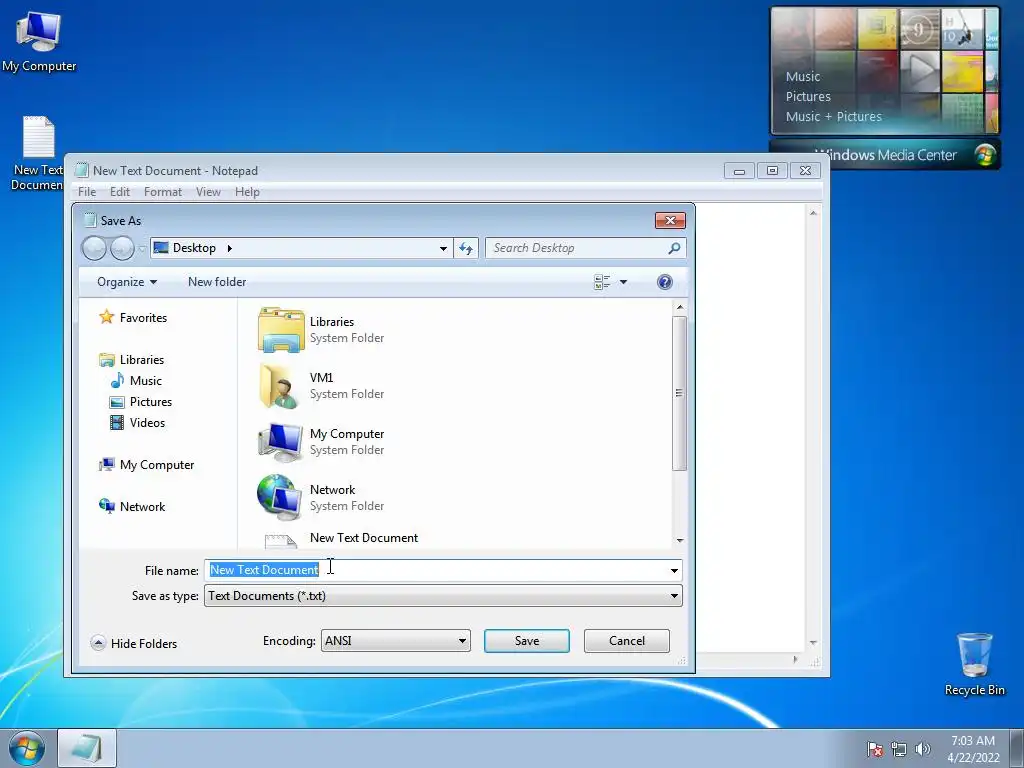Open Notepad View menu

[x=208, y=192]
